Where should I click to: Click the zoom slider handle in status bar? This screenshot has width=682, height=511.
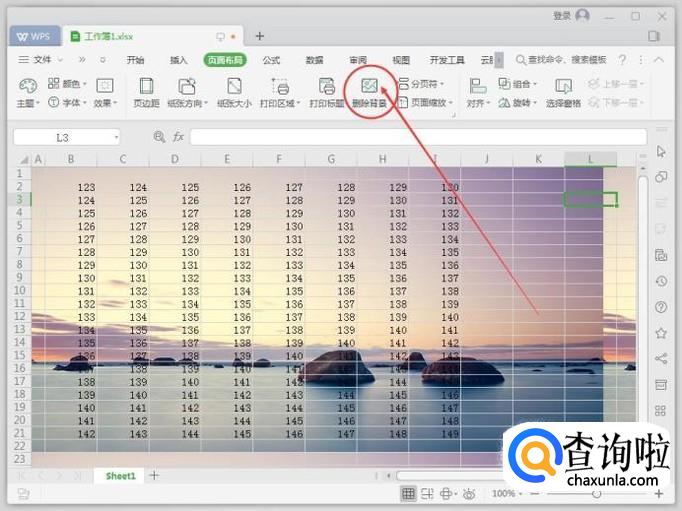click(x=597, y=493)
